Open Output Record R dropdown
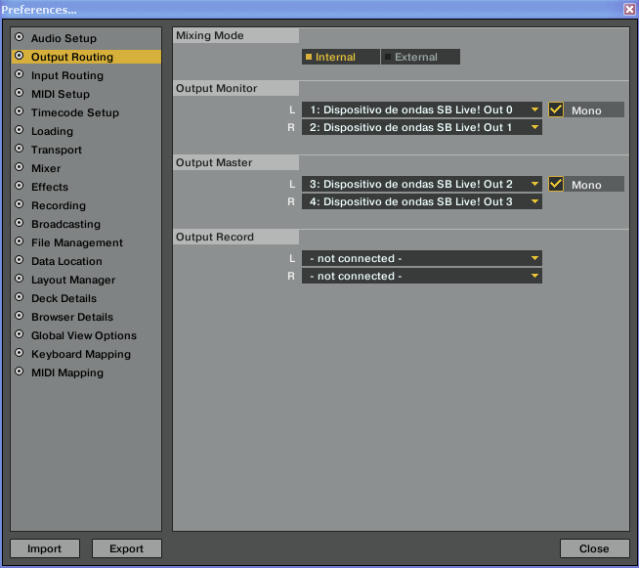 [x=422, y=276]
